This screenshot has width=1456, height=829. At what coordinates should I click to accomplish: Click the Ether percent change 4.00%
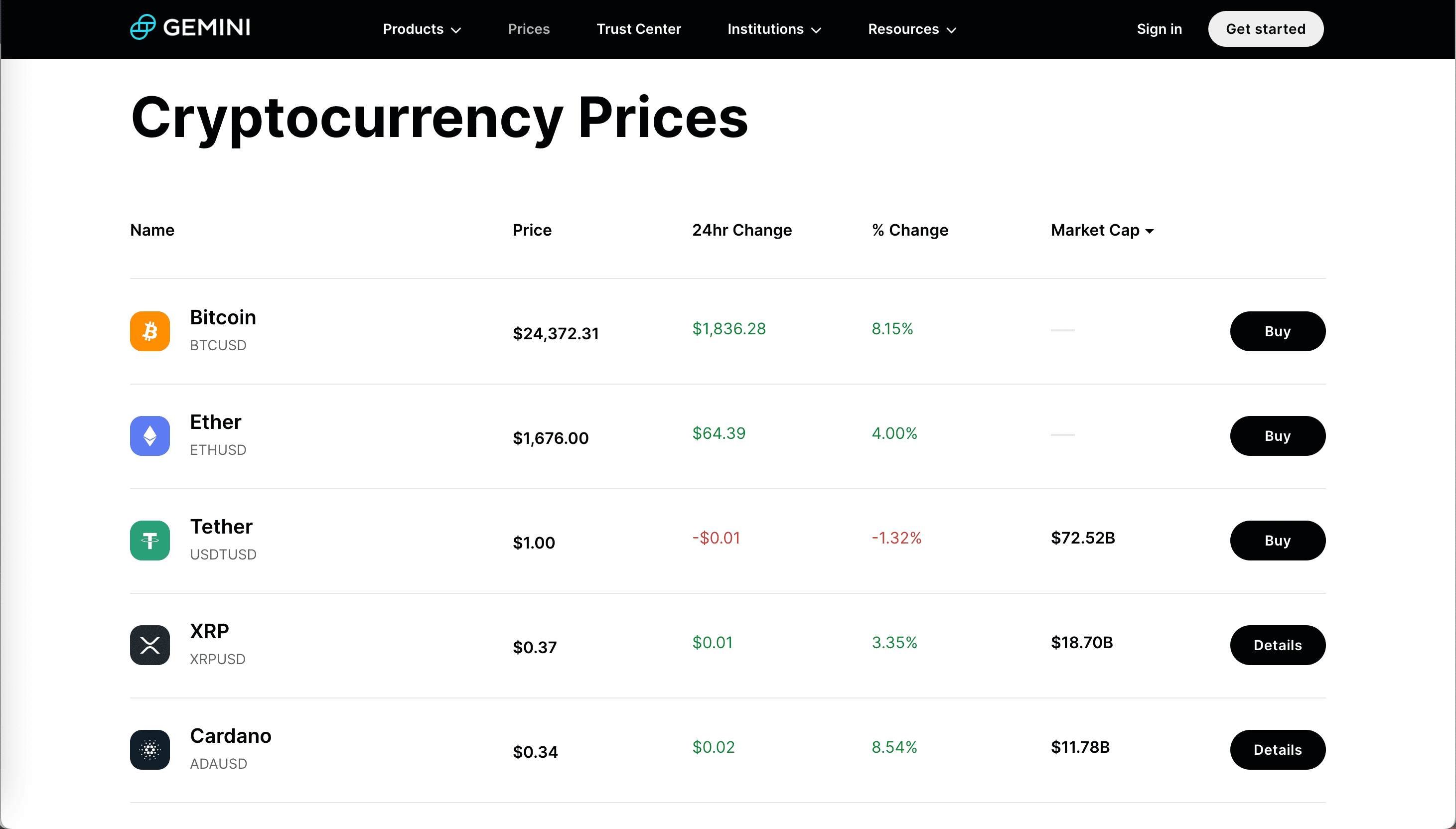click(x=894, y=433)
